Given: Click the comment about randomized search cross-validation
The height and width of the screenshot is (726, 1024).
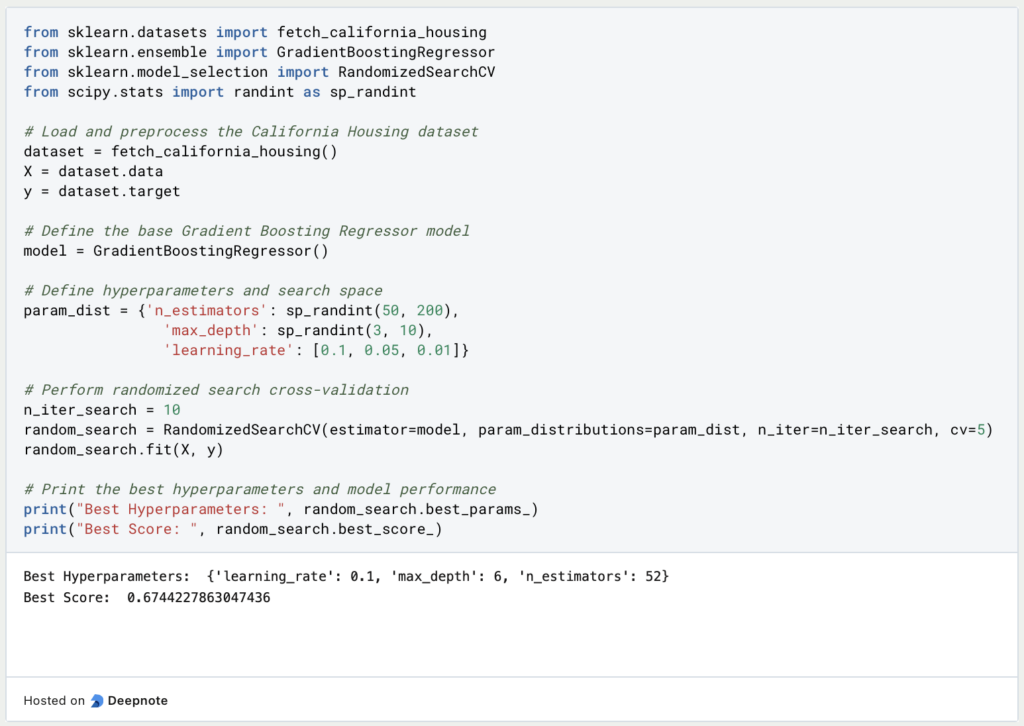Looking at the screenshot, I should pos(225,389).
